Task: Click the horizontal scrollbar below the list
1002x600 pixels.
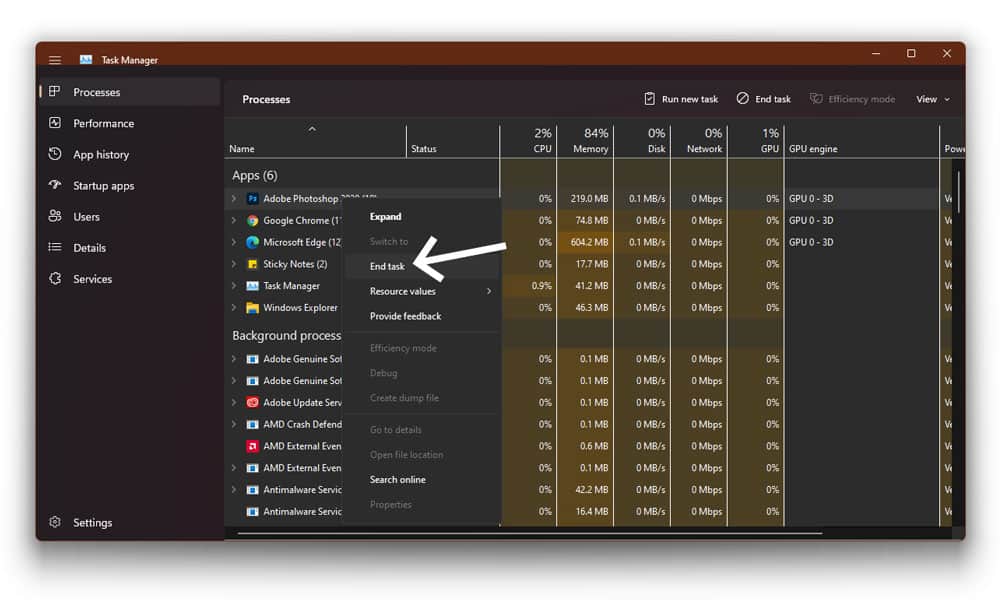Action: point(530,533)
